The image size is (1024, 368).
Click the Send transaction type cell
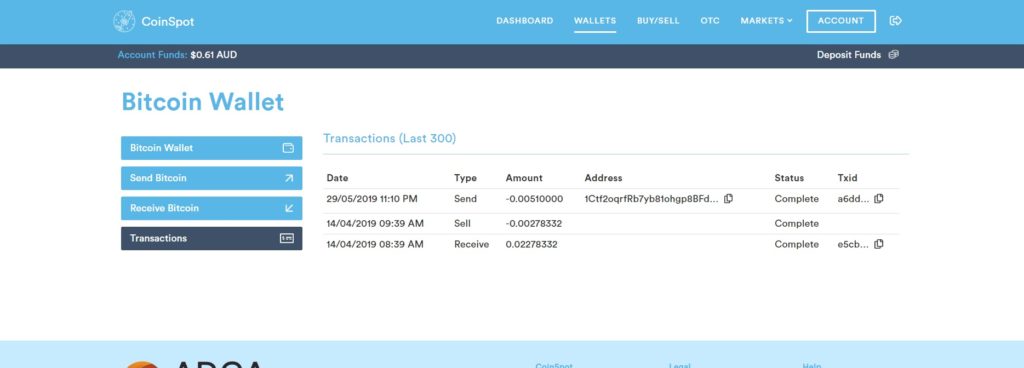click(465, 198)
